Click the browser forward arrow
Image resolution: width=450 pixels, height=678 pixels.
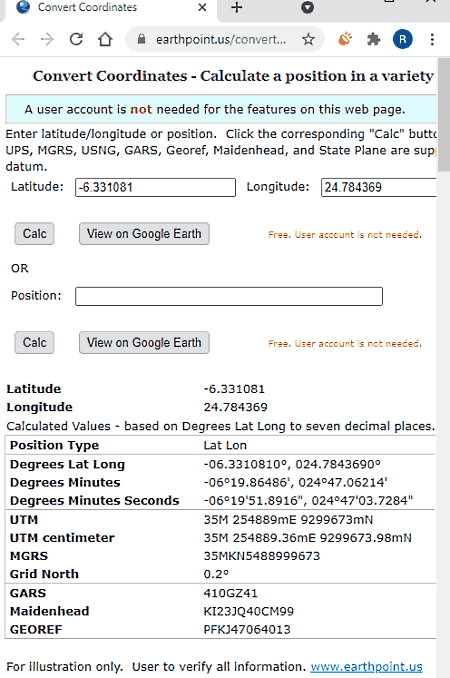pos(47,39)
